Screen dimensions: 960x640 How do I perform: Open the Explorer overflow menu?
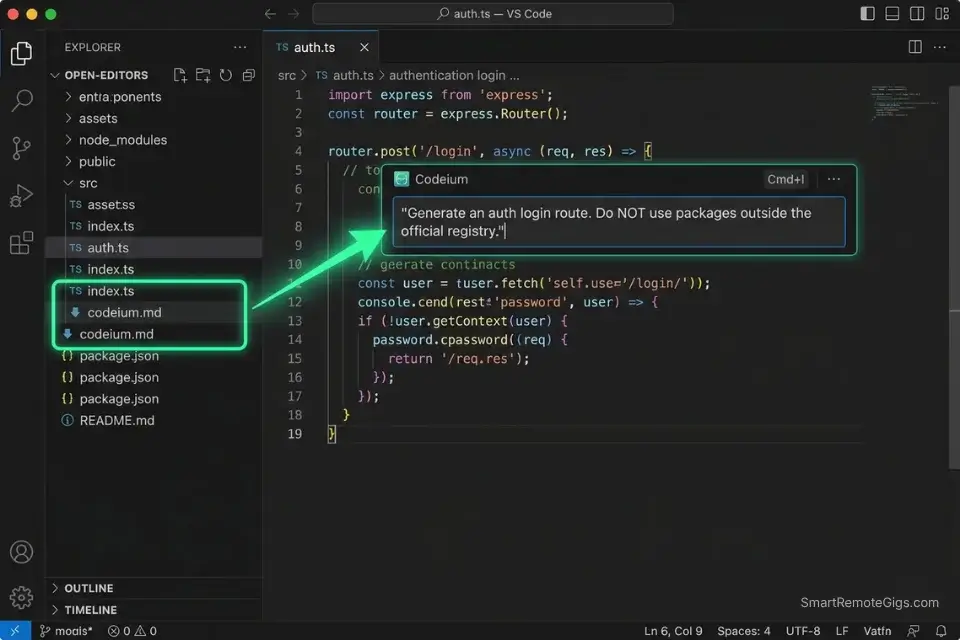(239, 46)
